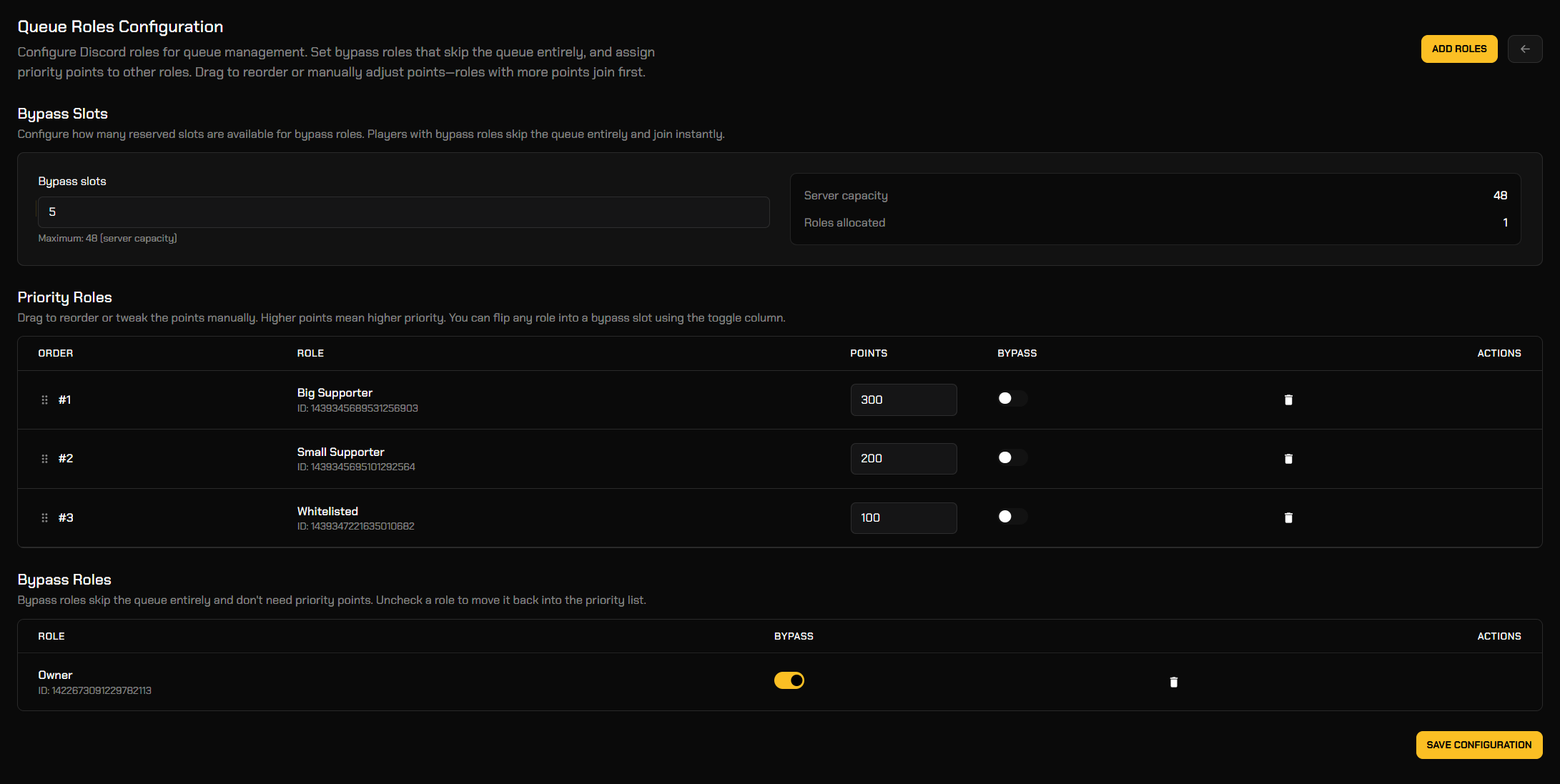Enable bypass for Small Supporter
The image size is (1560, 784).
click(x=1012, y=457)
